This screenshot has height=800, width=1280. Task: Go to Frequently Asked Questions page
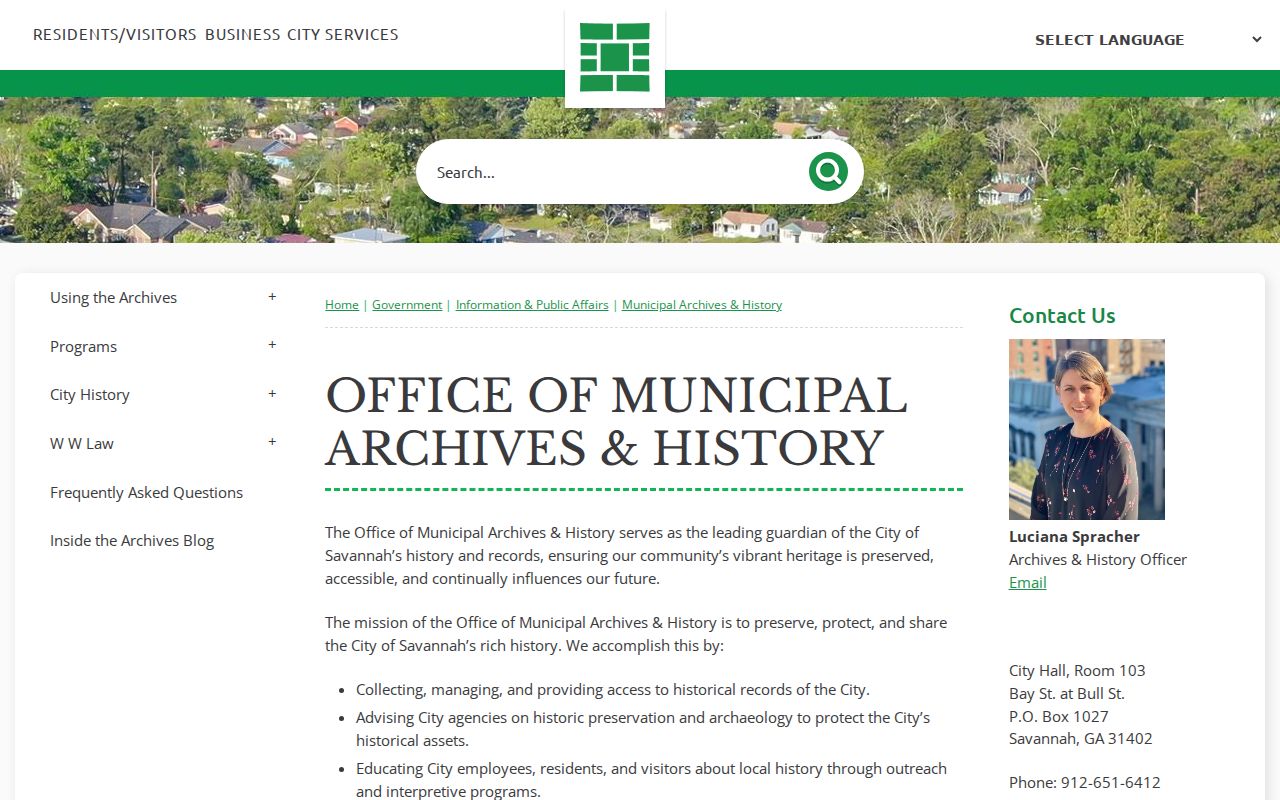coord(146,492)
